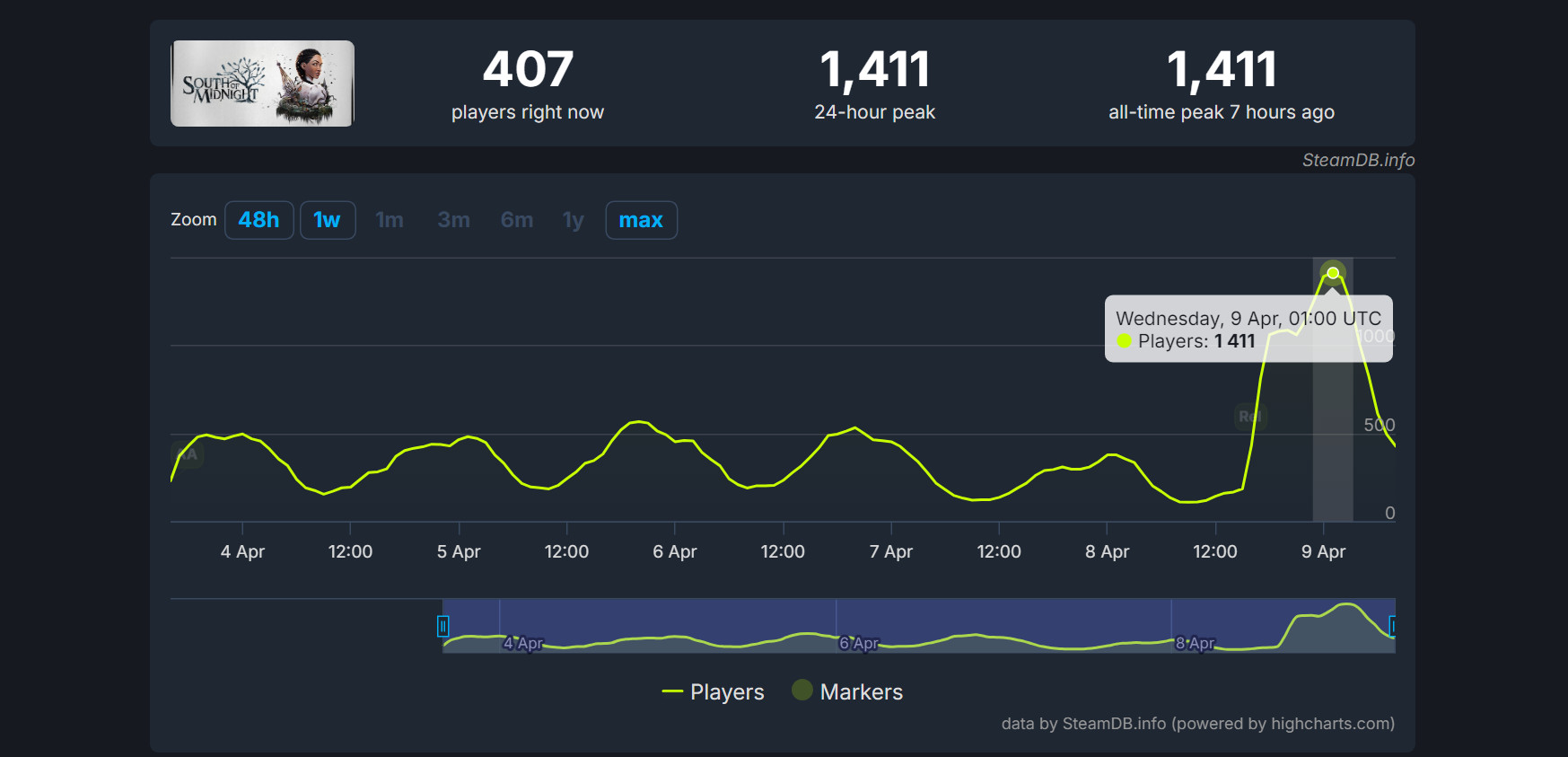Grab the right navigator range handle
Viewport: 1568px width, 757px height.
[x=1392, y=626]
